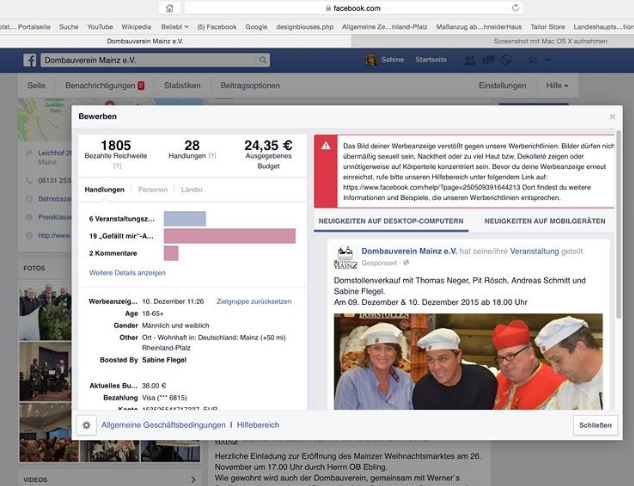This screenshot has height=486, width=634.
Task: Click the Dombauverein Mainz e.V. post author link
Action: tap(409, 251)
